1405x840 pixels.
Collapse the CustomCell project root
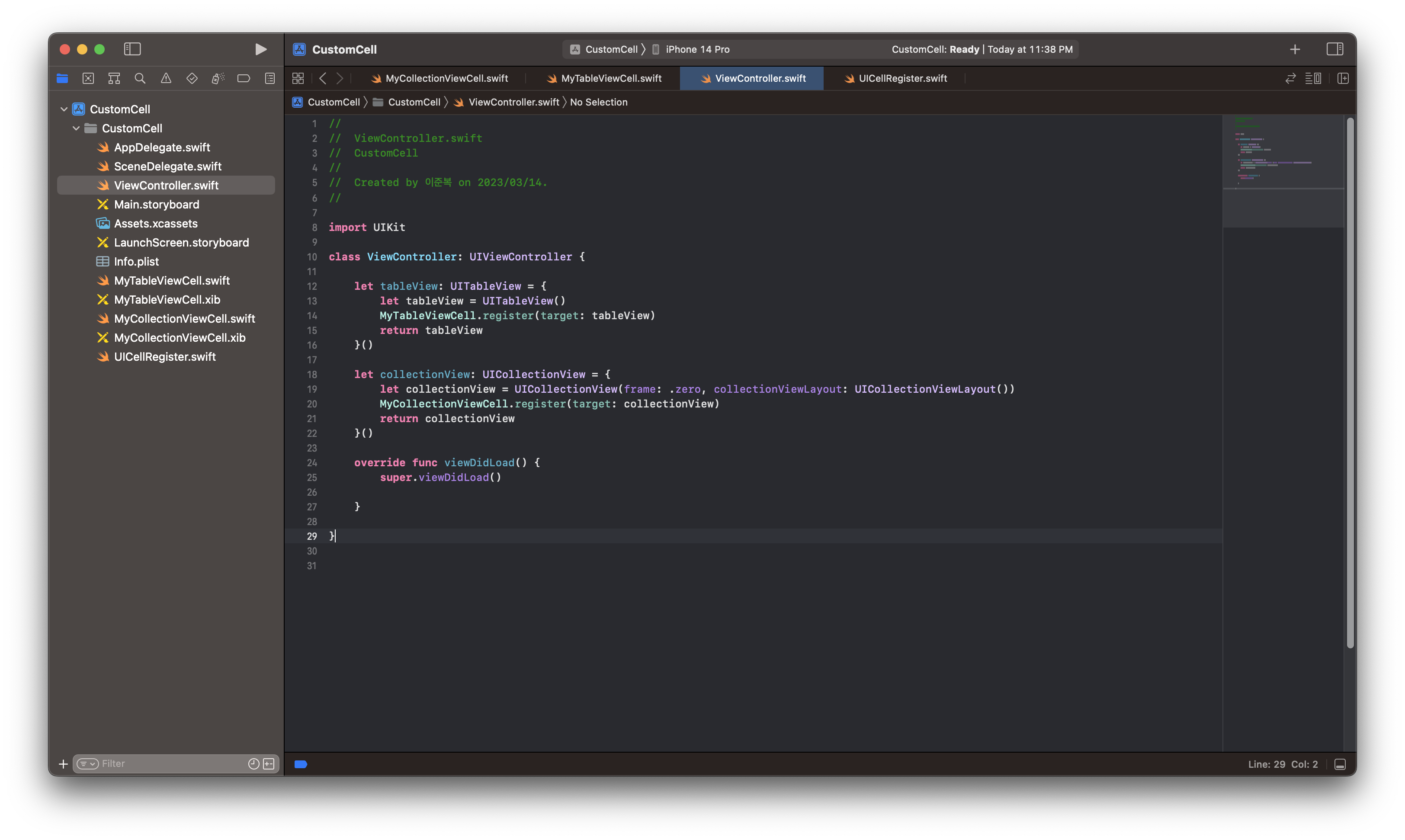coord(64,109)
